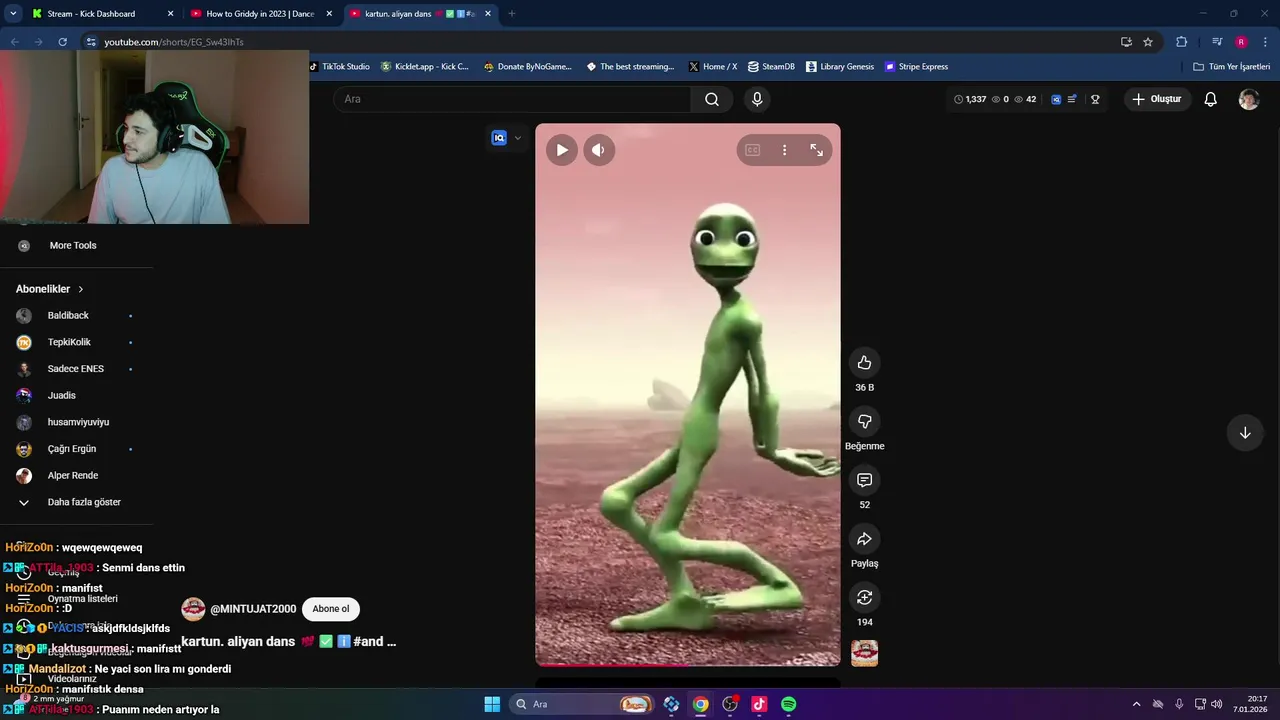1280x720 pixels.
Task: Open the Chrome extensions puzzle icon
Action: coord(1181,42)
